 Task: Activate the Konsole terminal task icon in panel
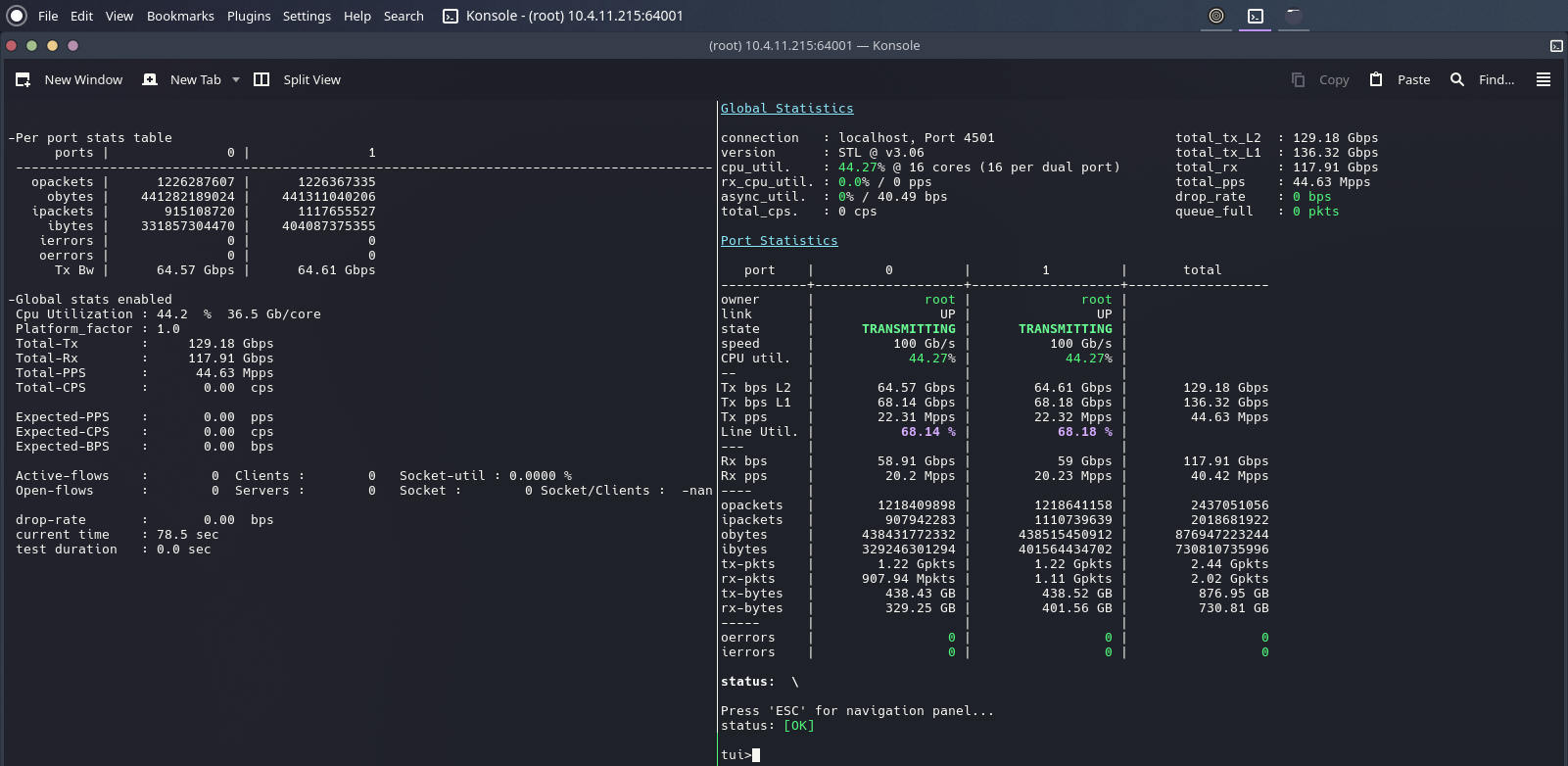(x=1256, y=16)
